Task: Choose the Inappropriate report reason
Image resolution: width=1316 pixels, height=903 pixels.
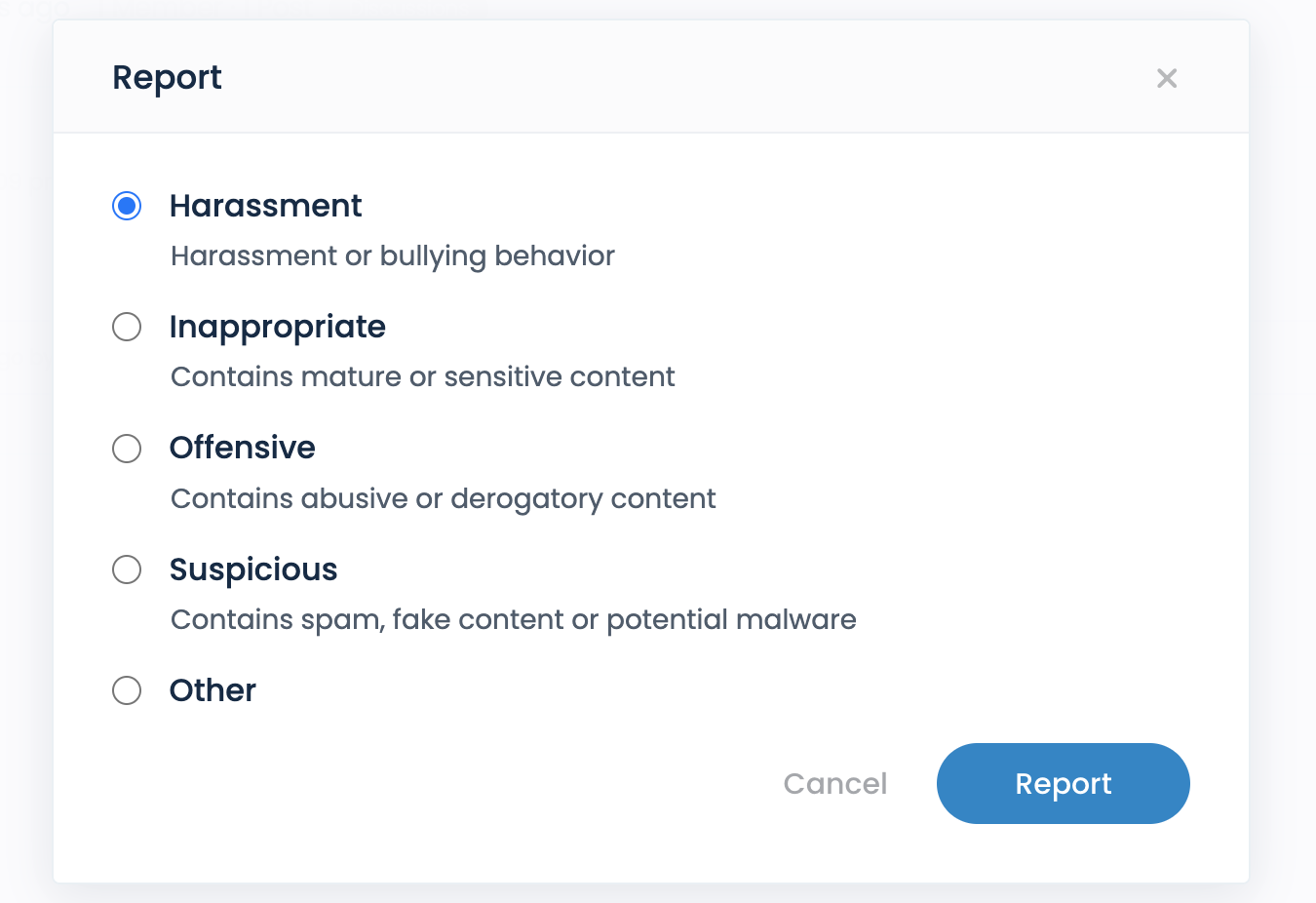Action: click(x=127, y=327)
